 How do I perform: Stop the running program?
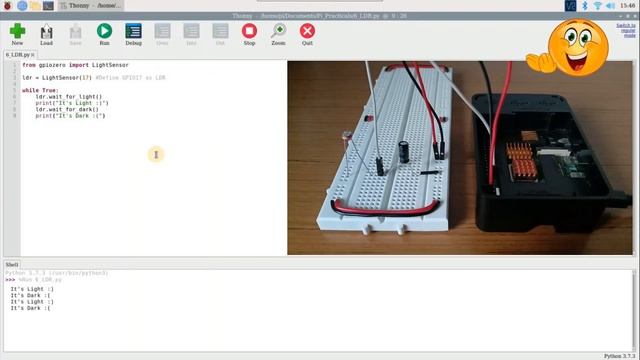[x=249, y=34]
